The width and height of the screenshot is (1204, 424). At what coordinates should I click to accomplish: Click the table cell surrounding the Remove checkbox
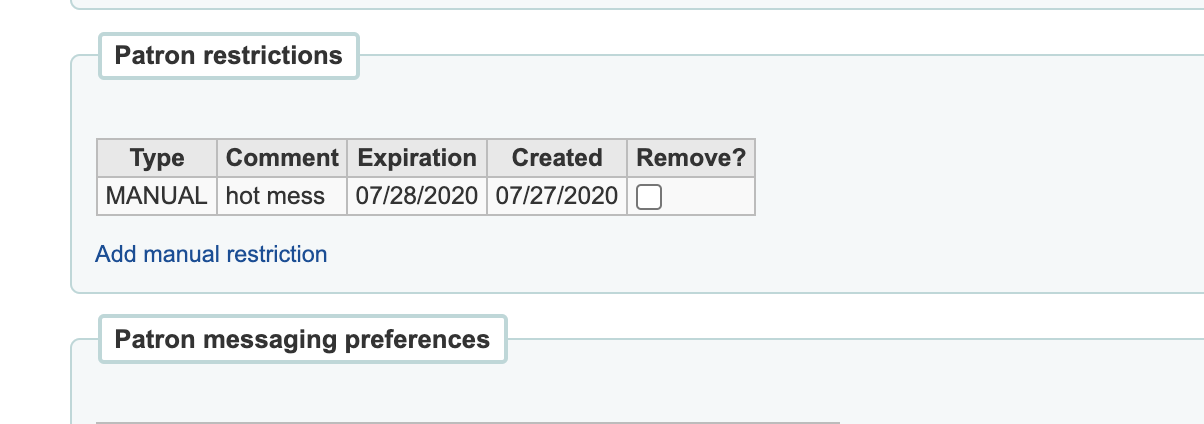(x=708, y=197)
